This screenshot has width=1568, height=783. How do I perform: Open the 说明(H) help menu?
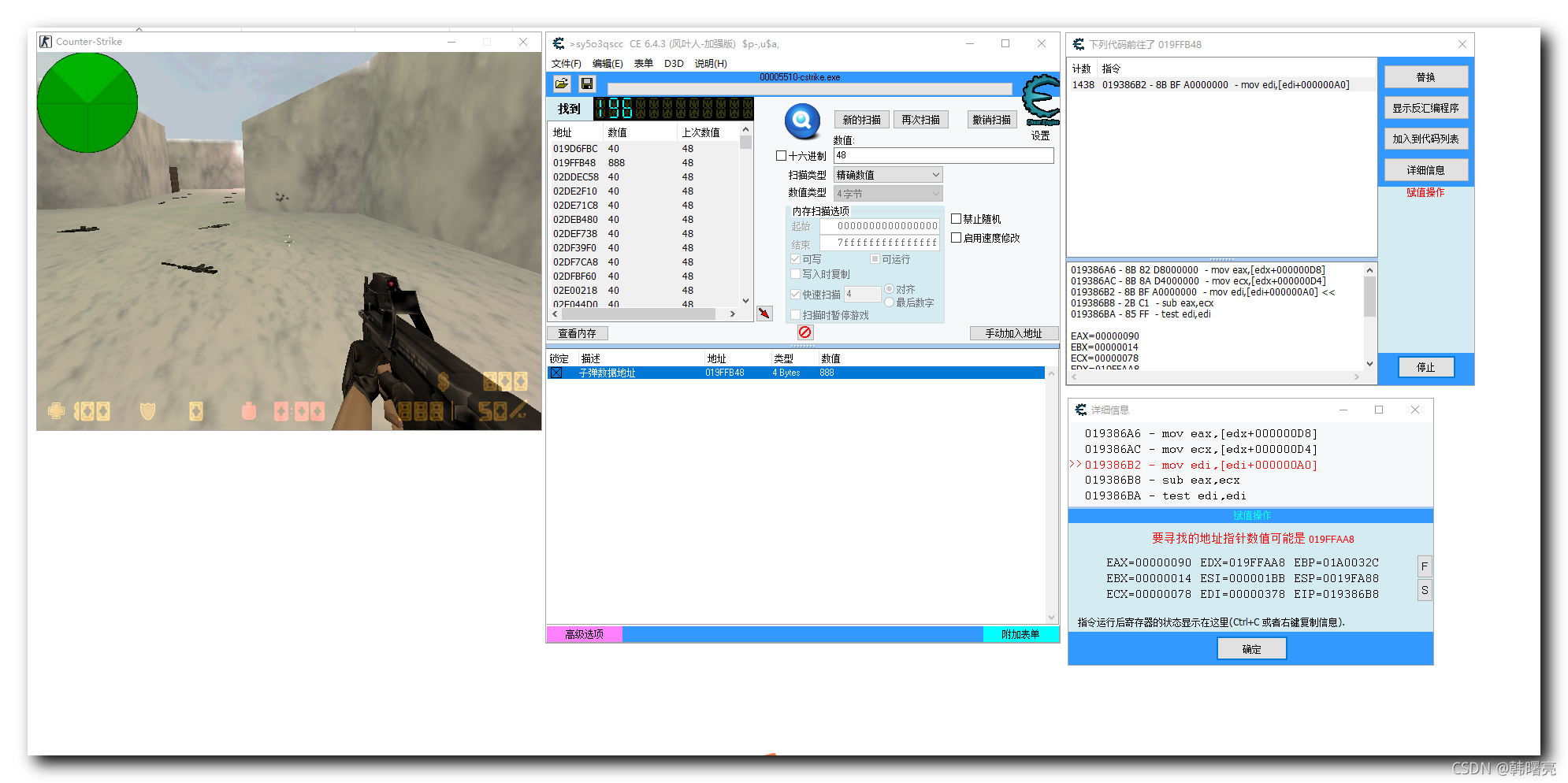point(711,64)
